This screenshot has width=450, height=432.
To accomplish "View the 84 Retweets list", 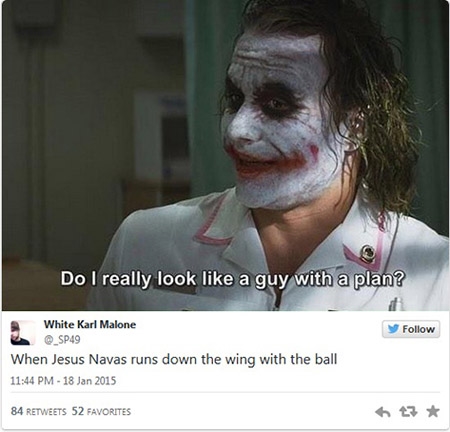I will [x=38, y=411].
